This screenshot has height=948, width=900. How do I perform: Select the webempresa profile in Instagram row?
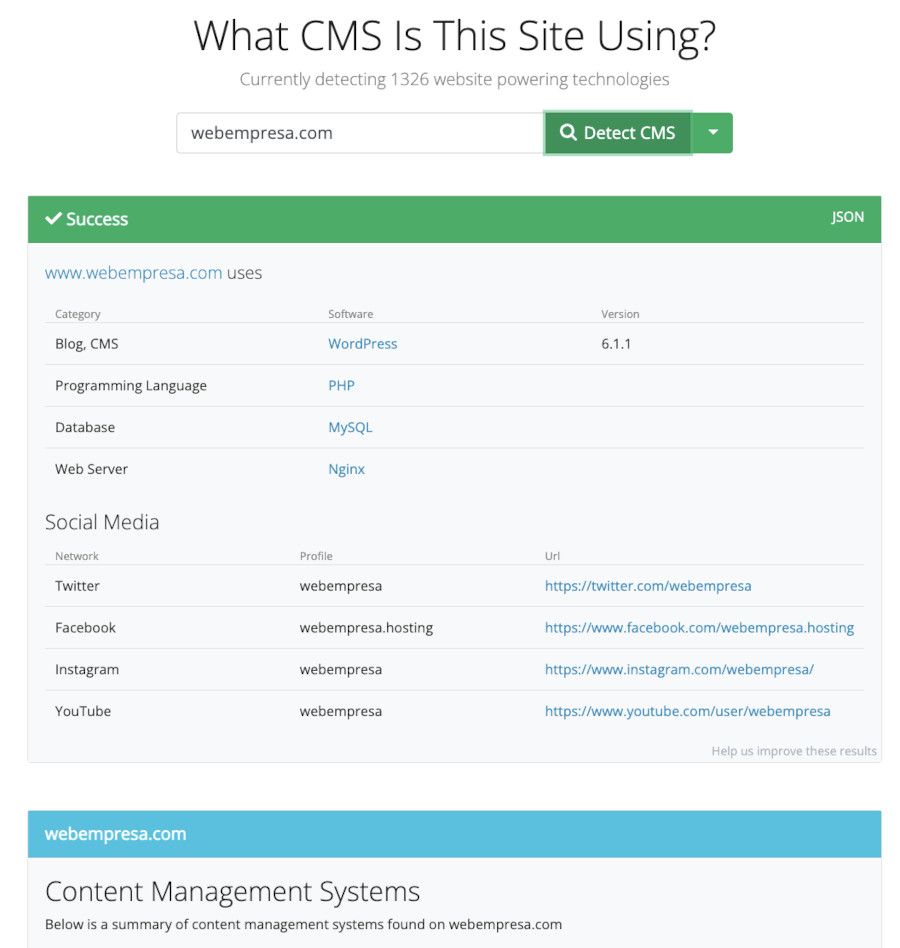(341, 670)
